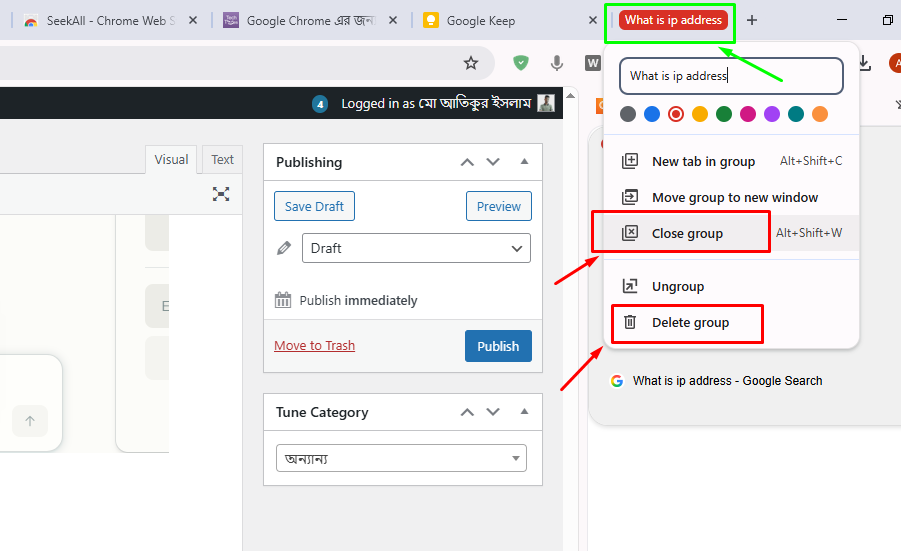
Task: Choose red tab group color
Action: tap(676, 114)
